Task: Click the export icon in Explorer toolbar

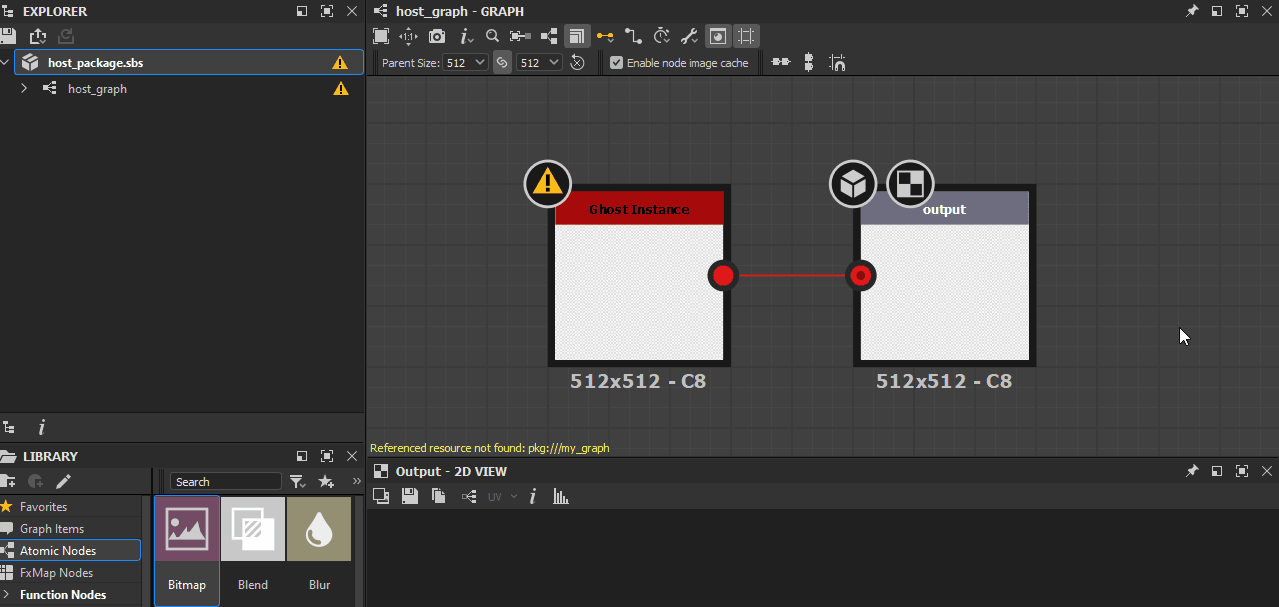Action: 38,36
